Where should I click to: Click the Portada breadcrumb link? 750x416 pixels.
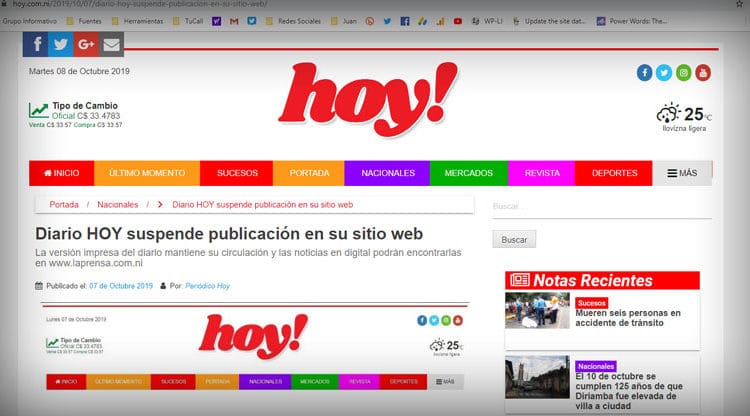[x=64, y=205]
